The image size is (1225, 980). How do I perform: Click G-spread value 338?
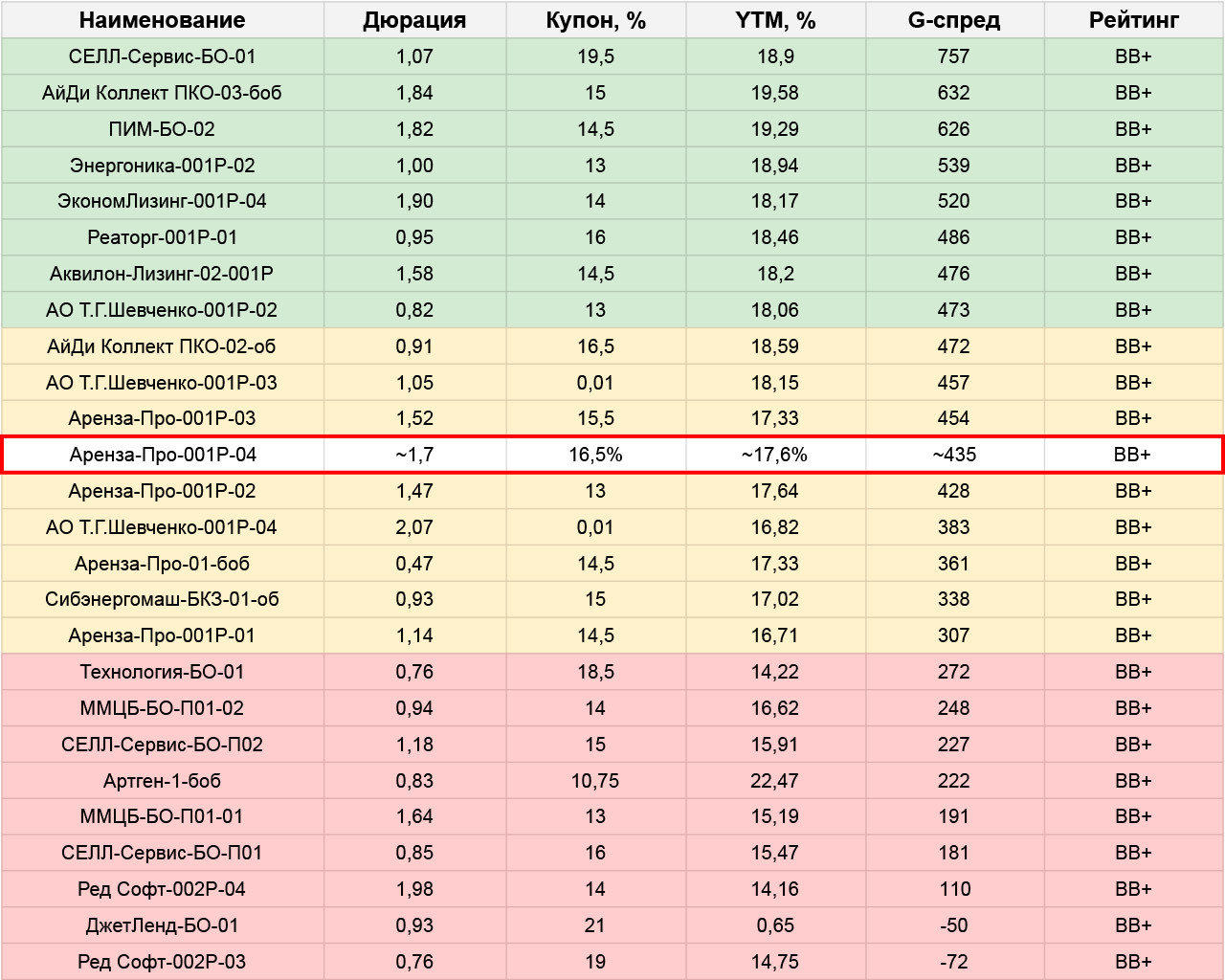(954, 599)
